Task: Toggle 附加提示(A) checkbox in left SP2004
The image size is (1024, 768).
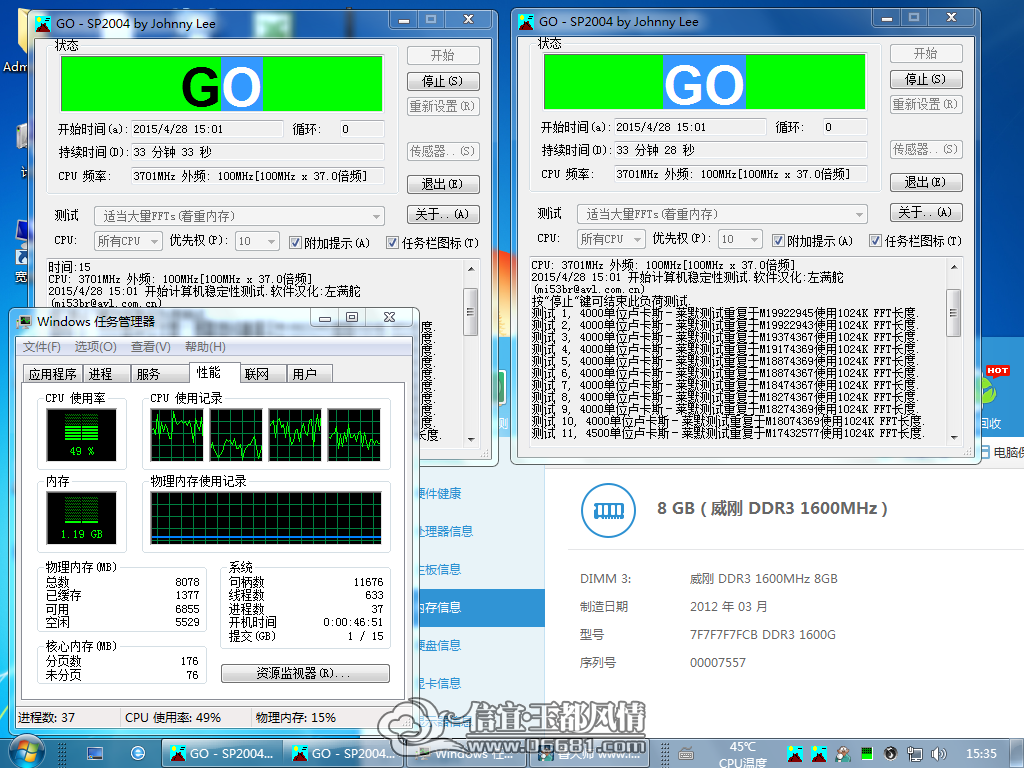Action: [x=295, y=243]
